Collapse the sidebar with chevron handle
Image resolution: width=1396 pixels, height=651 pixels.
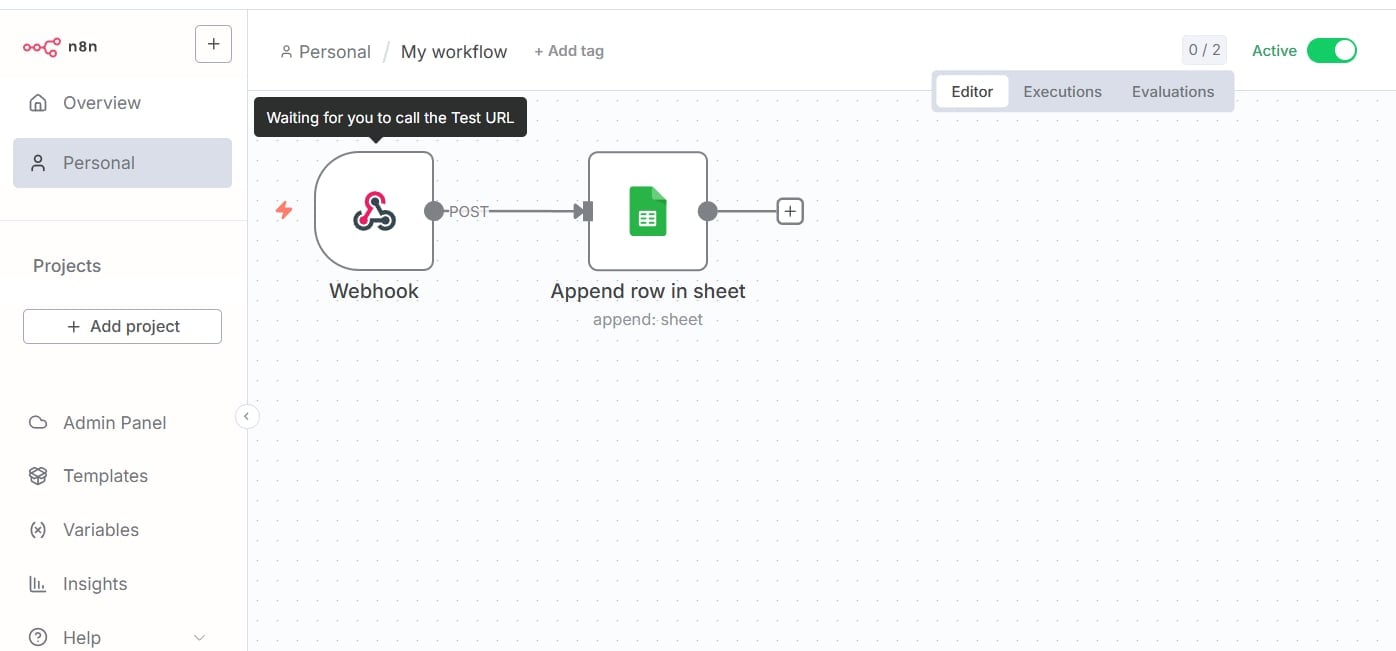point(247,416)
